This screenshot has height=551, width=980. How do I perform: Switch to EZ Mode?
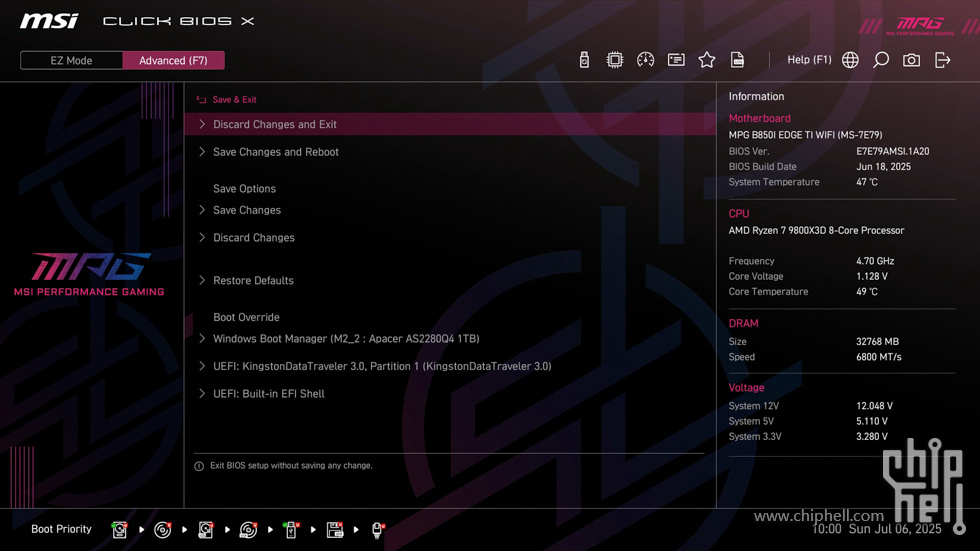tap(71, 61)
